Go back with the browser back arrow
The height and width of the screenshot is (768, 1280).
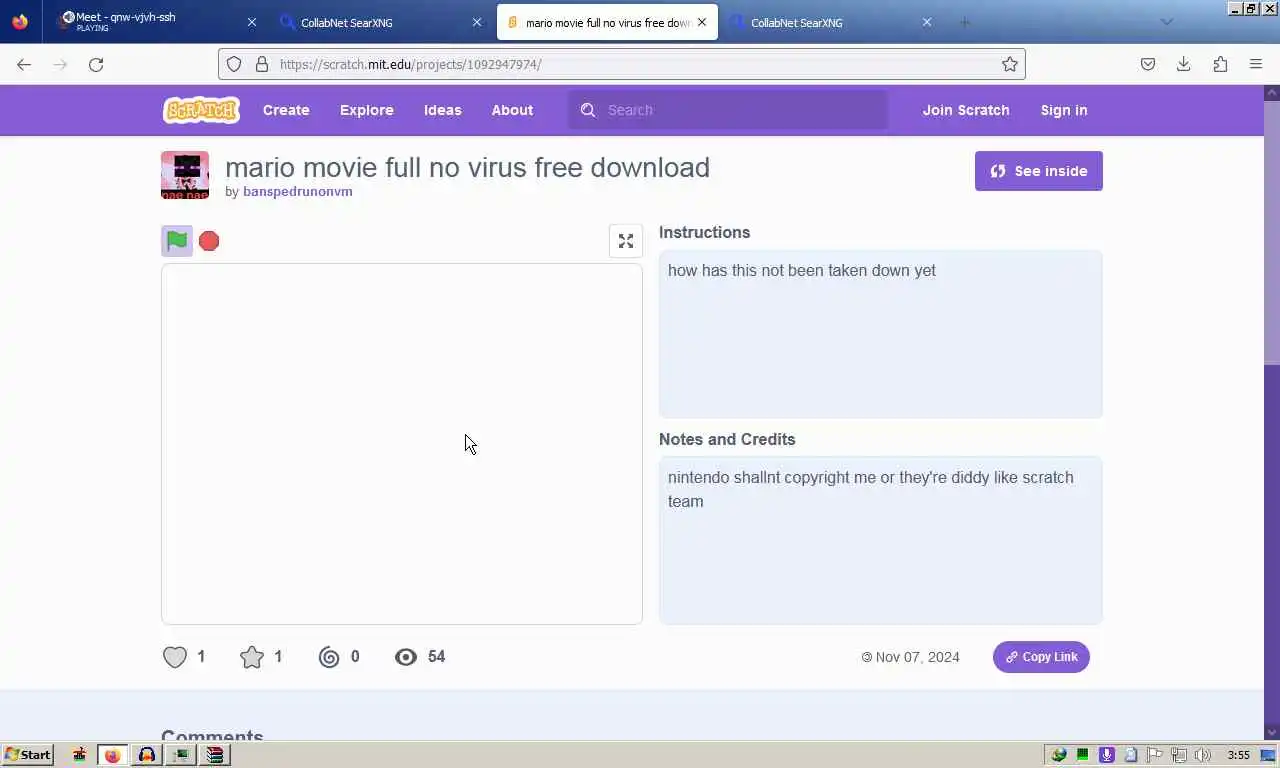coord(24,64)
